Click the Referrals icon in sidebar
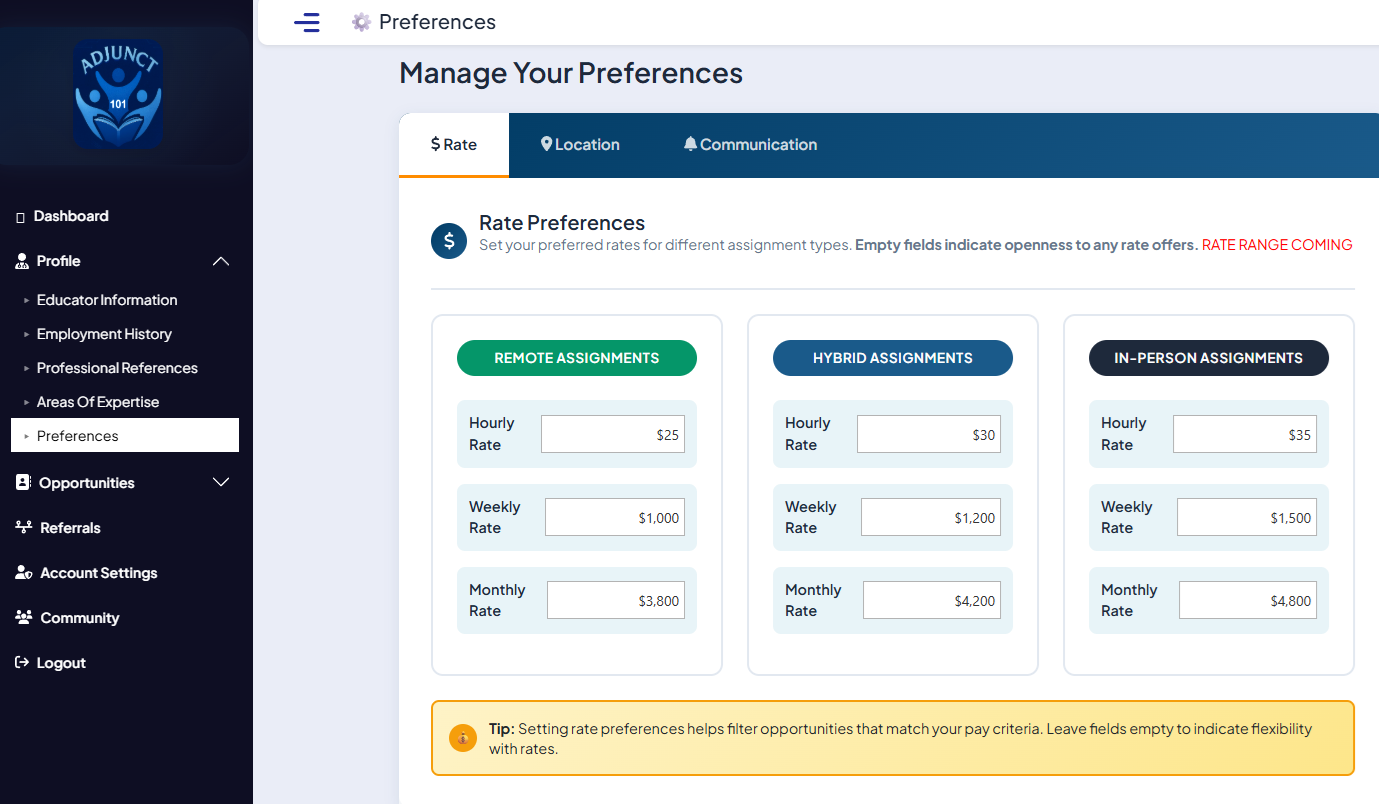The width and height of the screenshot is (1379, 804). pyautogui.click(x=24, y=527)
